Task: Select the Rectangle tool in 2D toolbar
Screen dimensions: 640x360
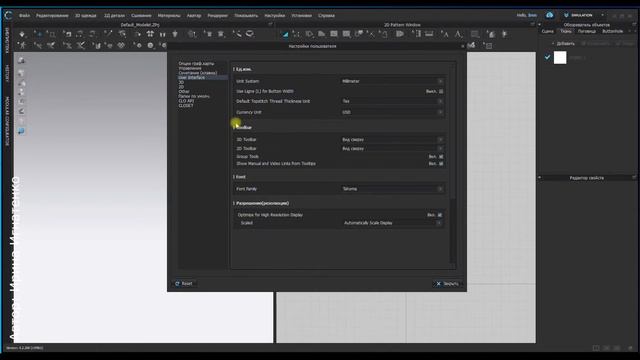Action: pos(334,34)
